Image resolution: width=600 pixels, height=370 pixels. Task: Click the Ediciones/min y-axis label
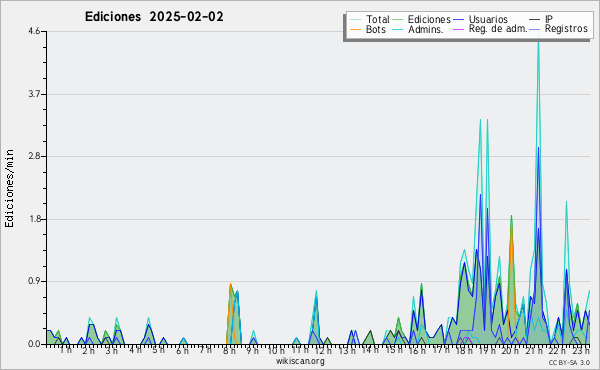[x=9, y=188]
